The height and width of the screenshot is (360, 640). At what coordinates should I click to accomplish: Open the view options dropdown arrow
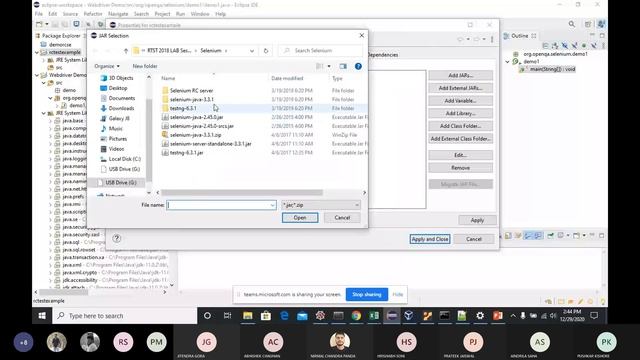[329, 66]
